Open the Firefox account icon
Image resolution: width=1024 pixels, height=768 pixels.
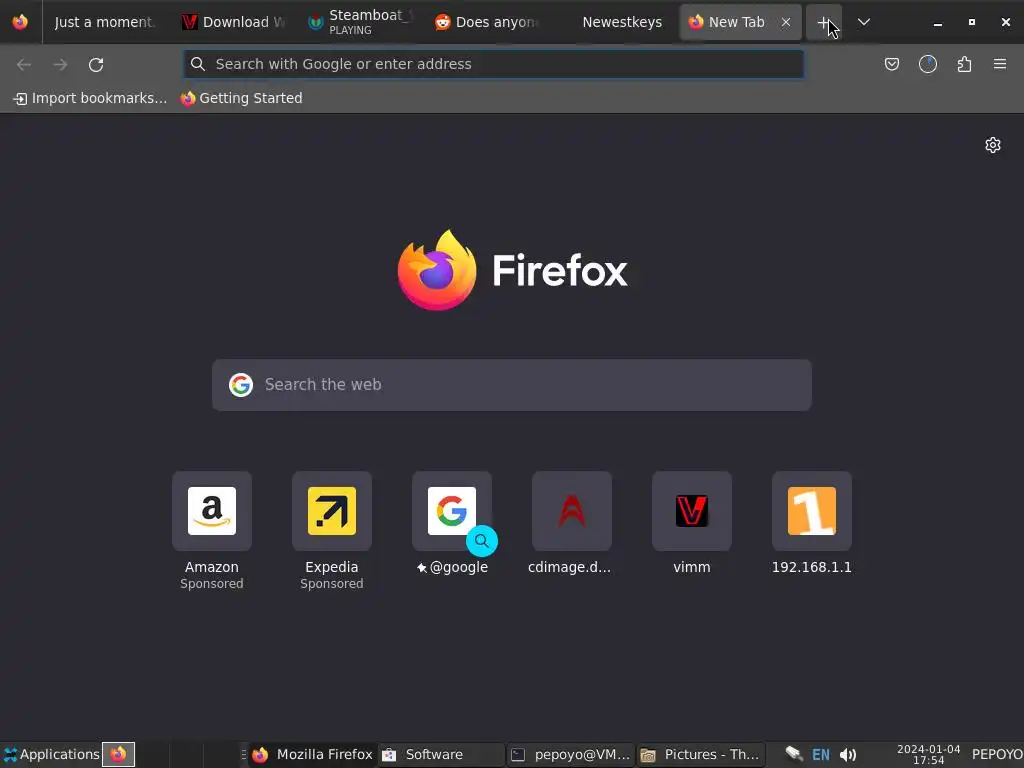927,64
